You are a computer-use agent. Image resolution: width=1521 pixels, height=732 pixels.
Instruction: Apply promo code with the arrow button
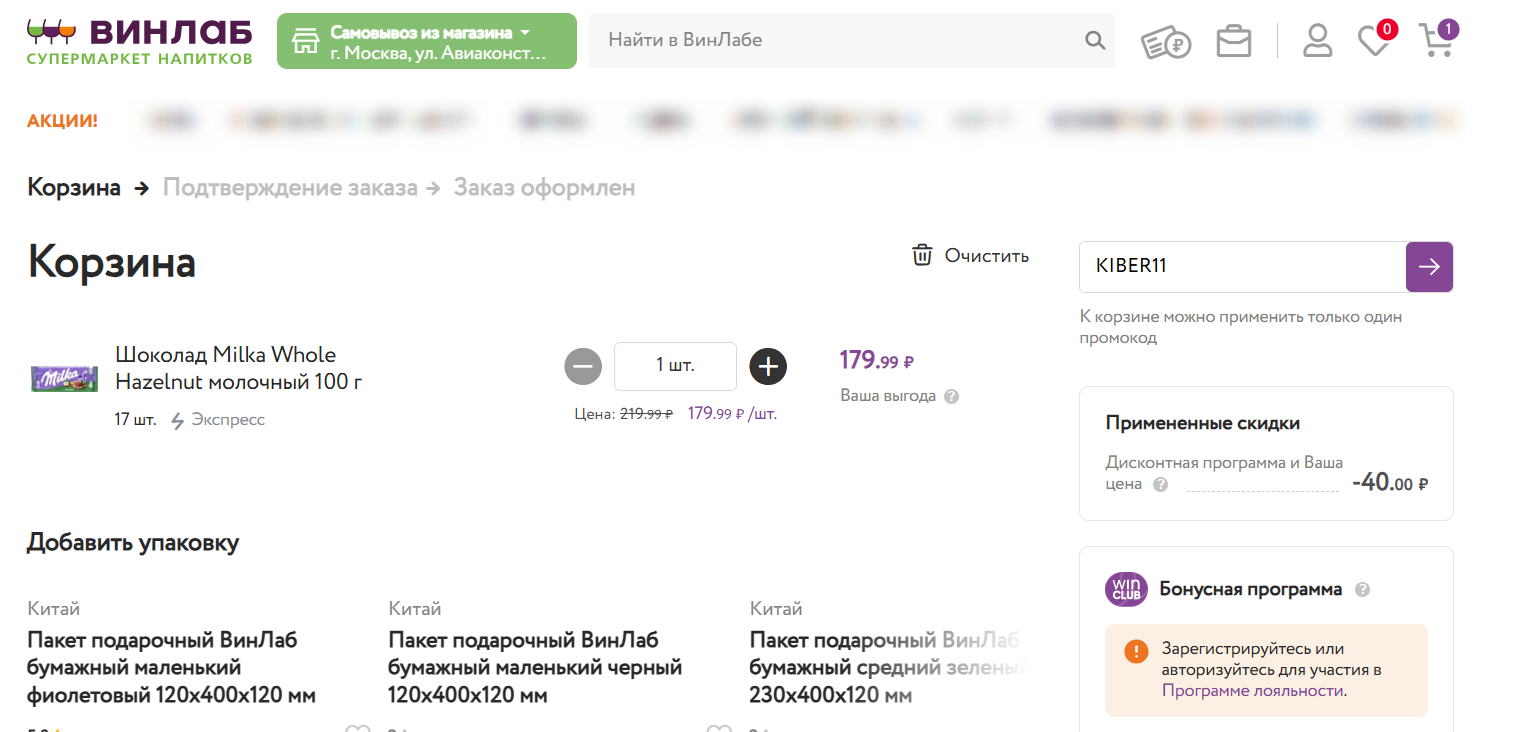1429,267
